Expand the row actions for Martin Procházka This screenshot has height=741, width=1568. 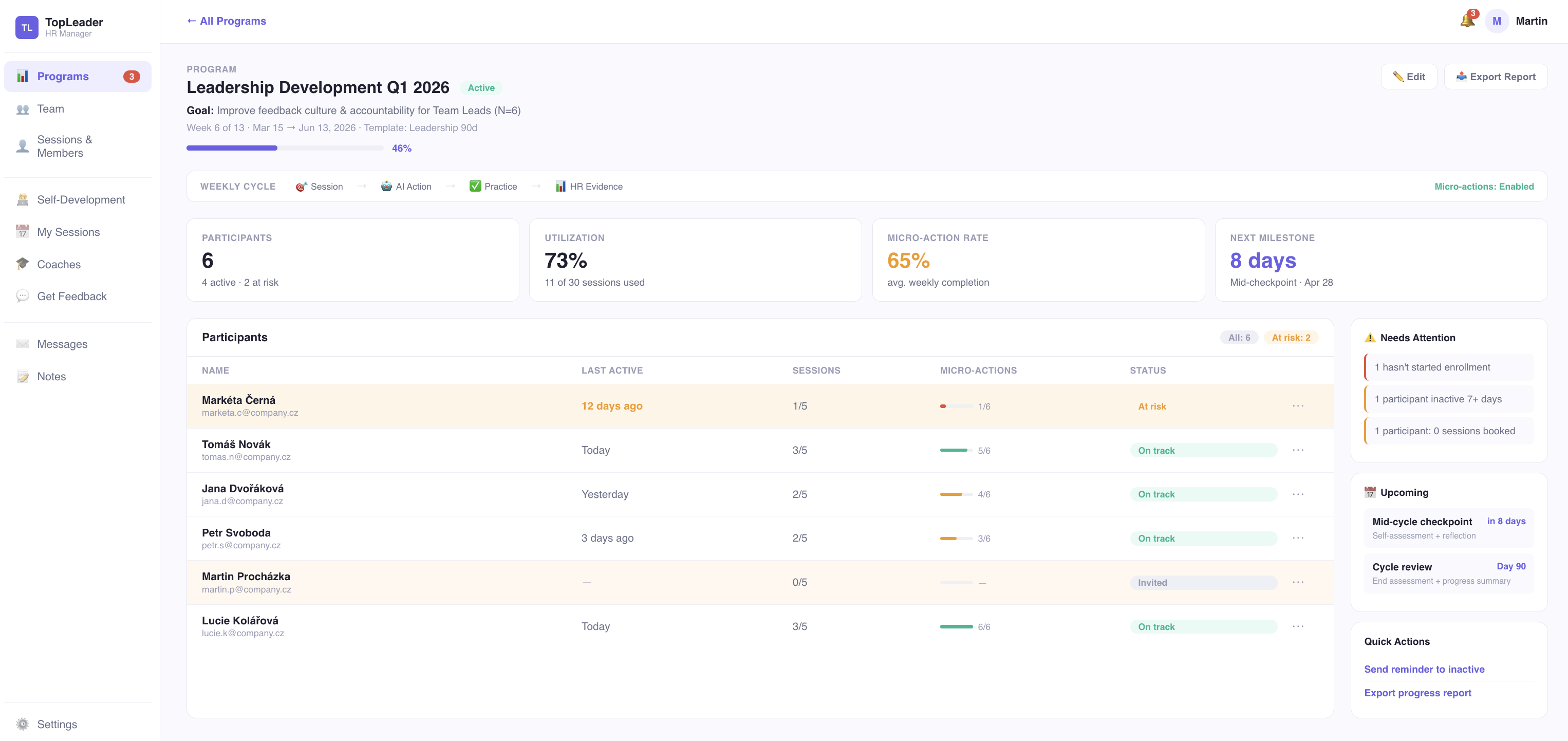tap(1298, 582)
